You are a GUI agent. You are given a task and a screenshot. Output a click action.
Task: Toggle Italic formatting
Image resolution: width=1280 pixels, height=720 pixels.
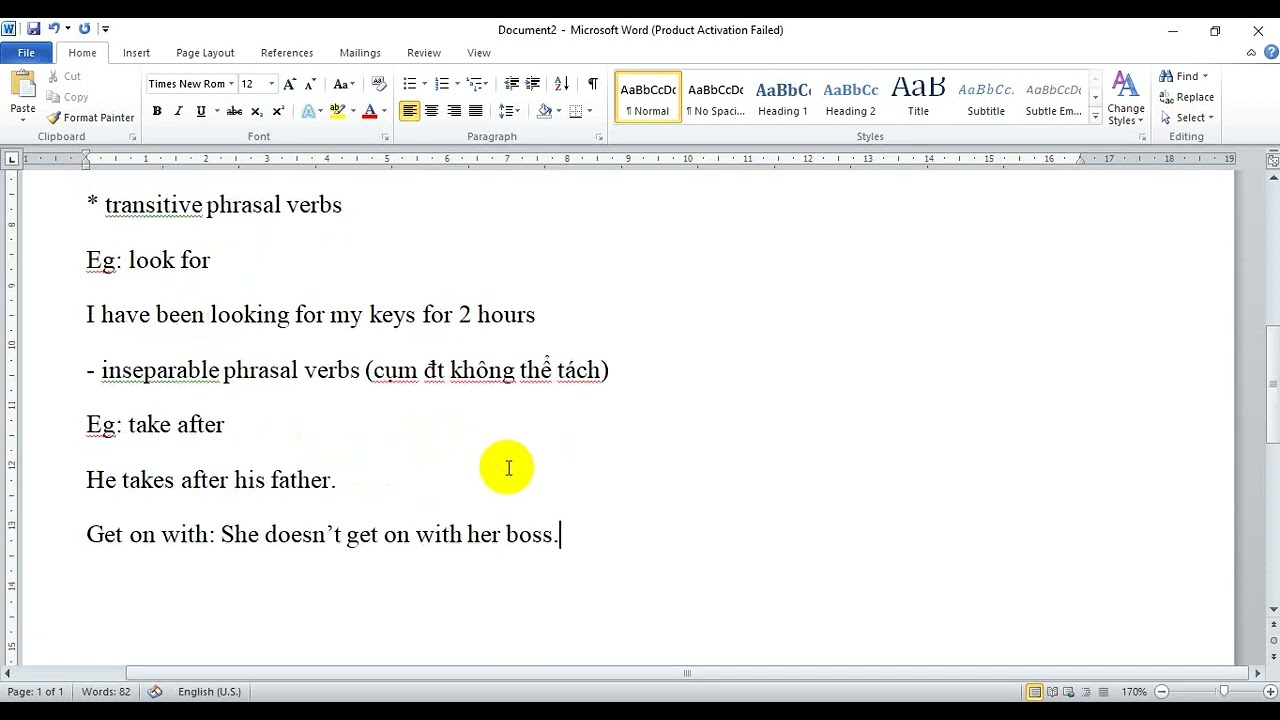tap(179, 111)
